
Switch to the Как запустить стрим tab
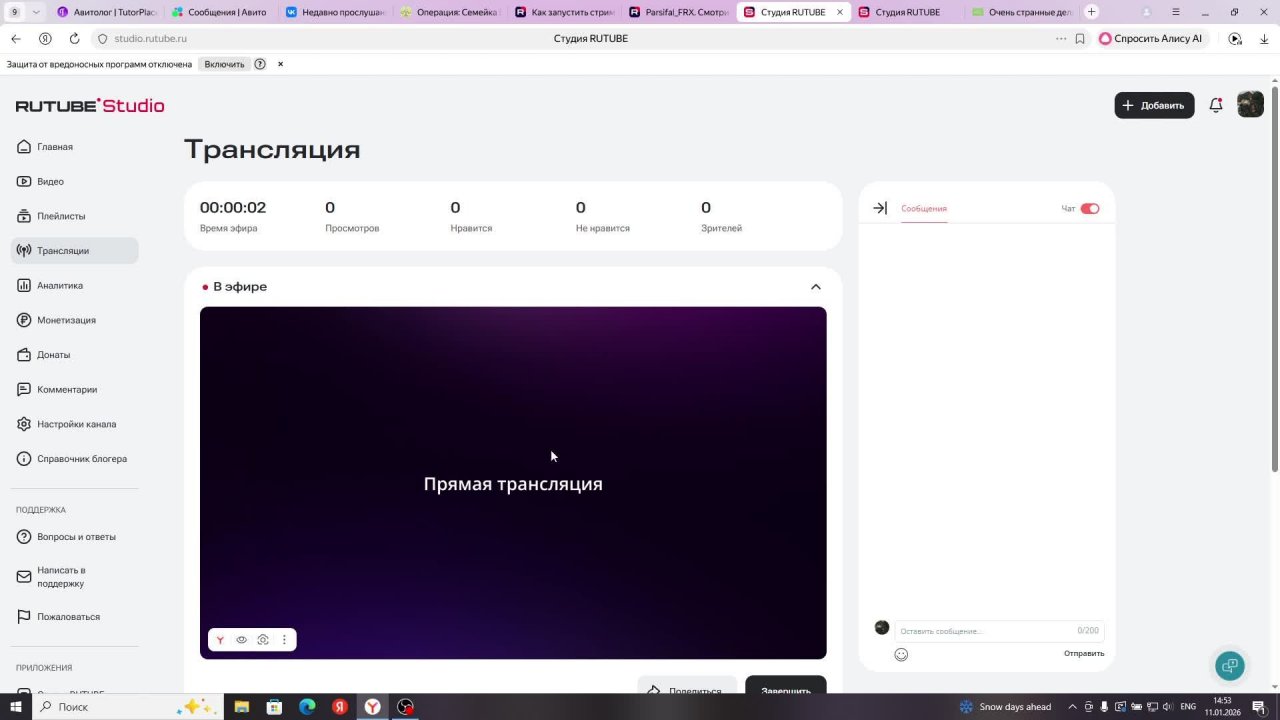pos(562,12)
